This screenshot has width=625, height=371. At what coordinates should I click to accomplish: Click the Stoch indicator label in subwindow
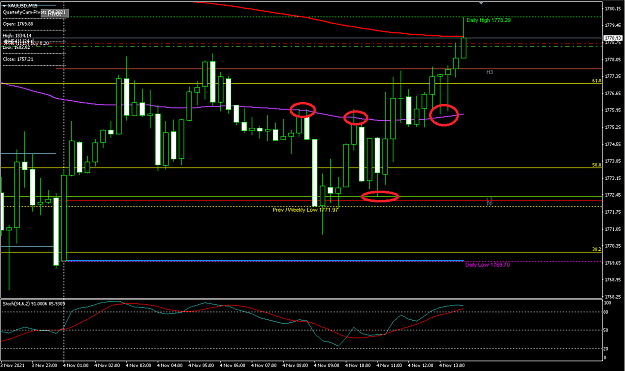pyautogui.click(x=34, y=304)
